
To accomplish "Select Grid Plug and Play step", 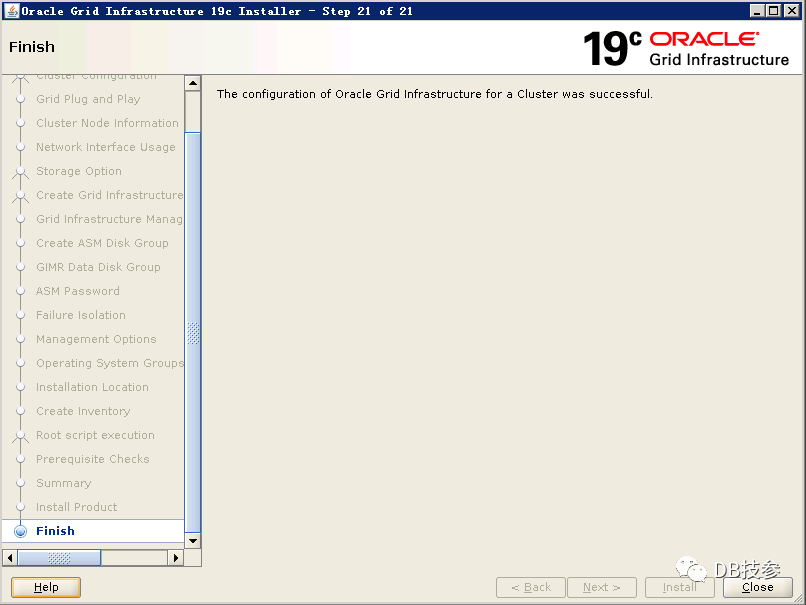I will click(88, 99).
